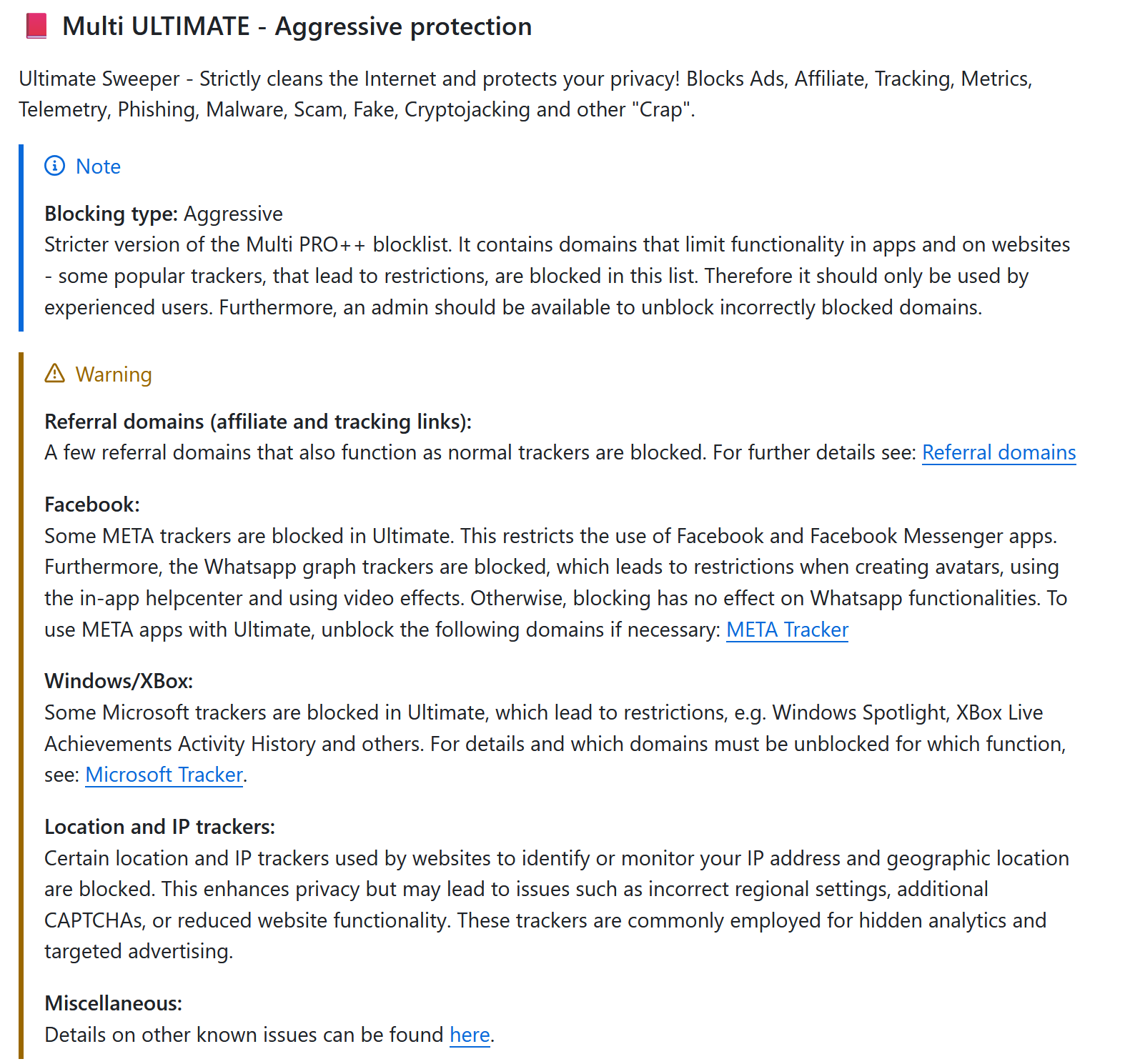This screenshot has height=1064, width=1130.
Task: Click the blue vertical Note callout bar
Action: tap(21, 238)
